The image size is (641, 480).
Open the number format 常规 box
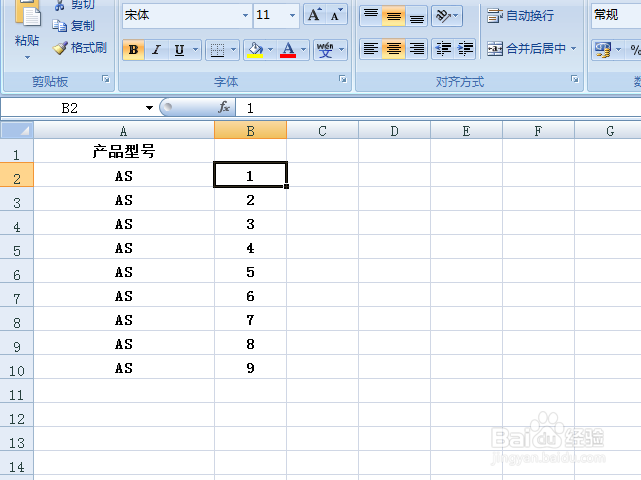click(616, 16)
